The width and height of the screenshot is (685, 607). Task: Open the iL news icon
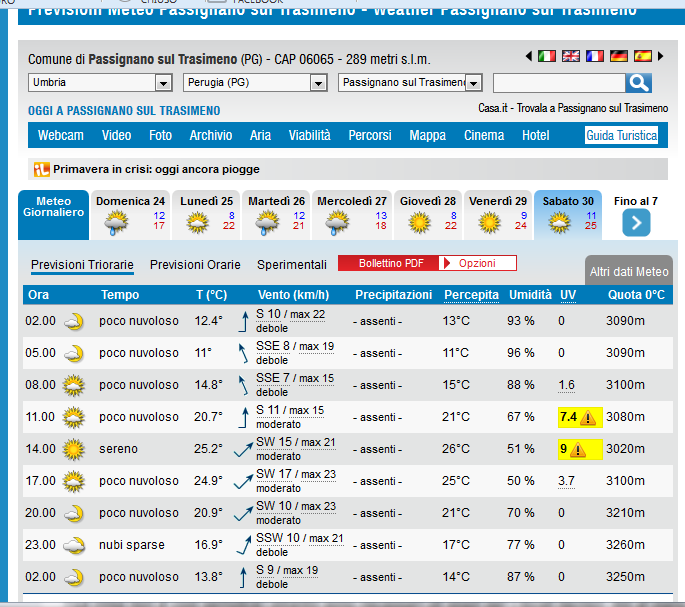pos(42,169)
